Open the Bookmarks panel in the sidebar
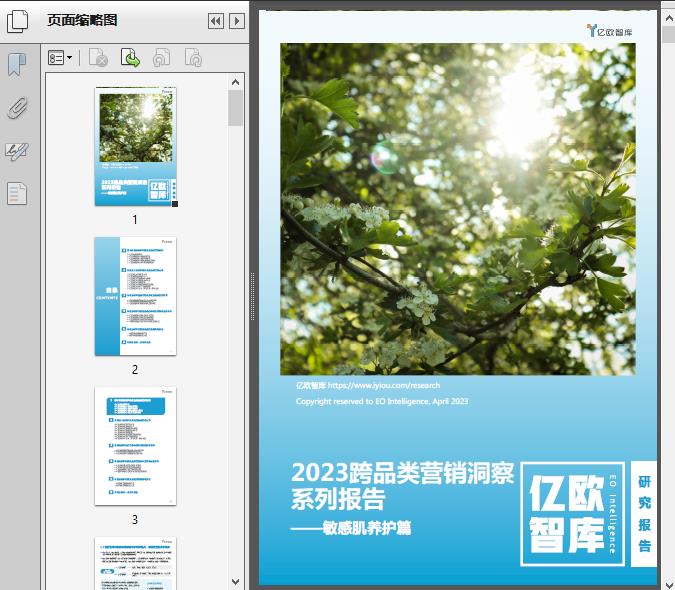Viewport: 675px width, 590px height. pos(17,65)
